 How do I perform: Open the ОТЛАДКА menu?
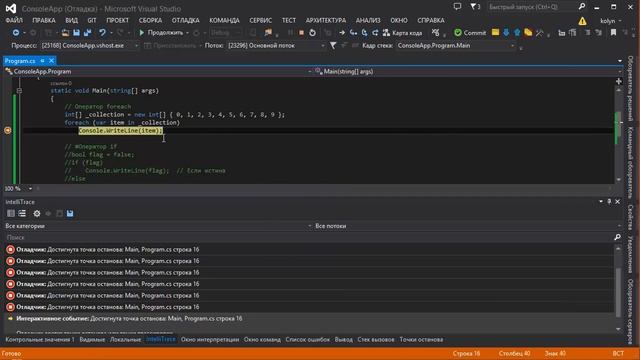185,20
